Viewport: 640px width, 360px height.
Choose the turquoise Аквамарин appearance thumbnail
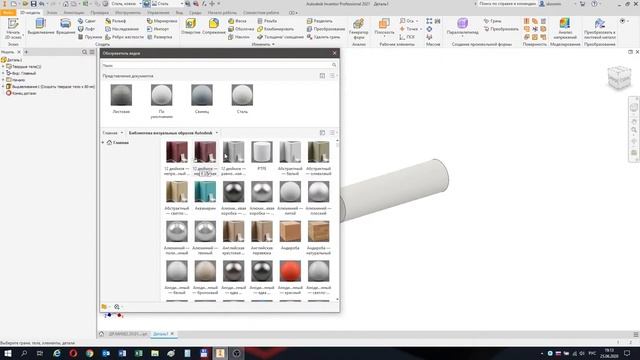point(205,191)
